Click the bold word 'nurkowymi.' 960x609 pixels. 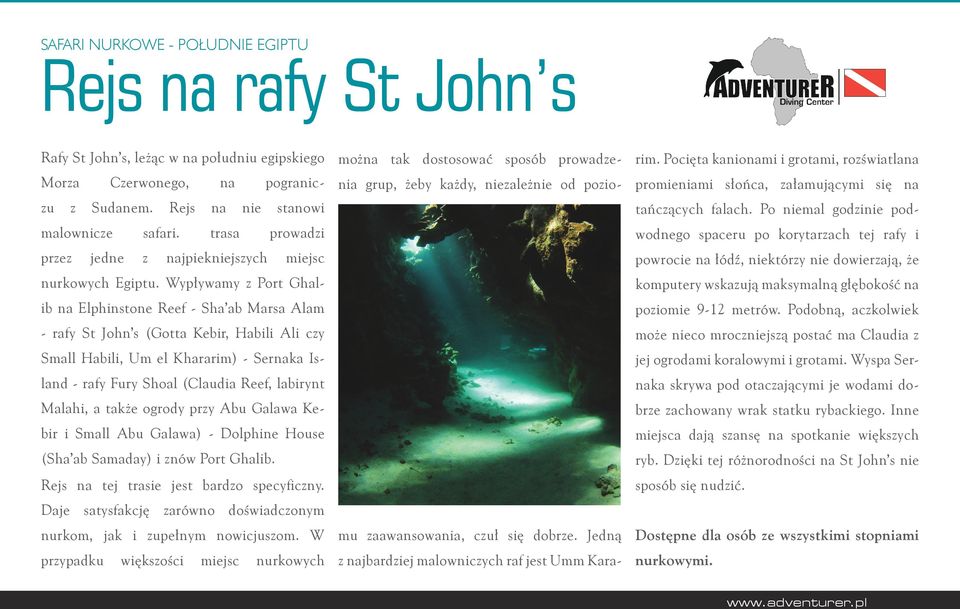tap(673, 561)
